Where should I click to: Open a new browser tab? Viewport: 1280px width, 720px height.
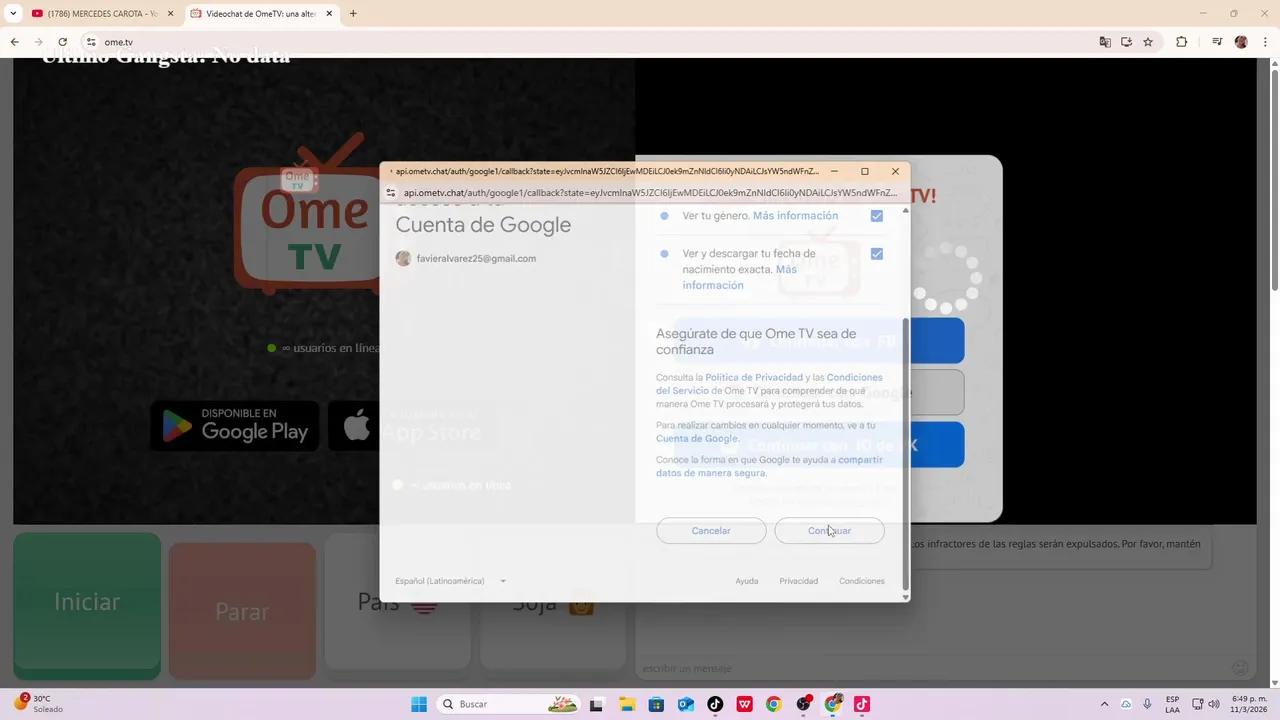click(353, 14)
